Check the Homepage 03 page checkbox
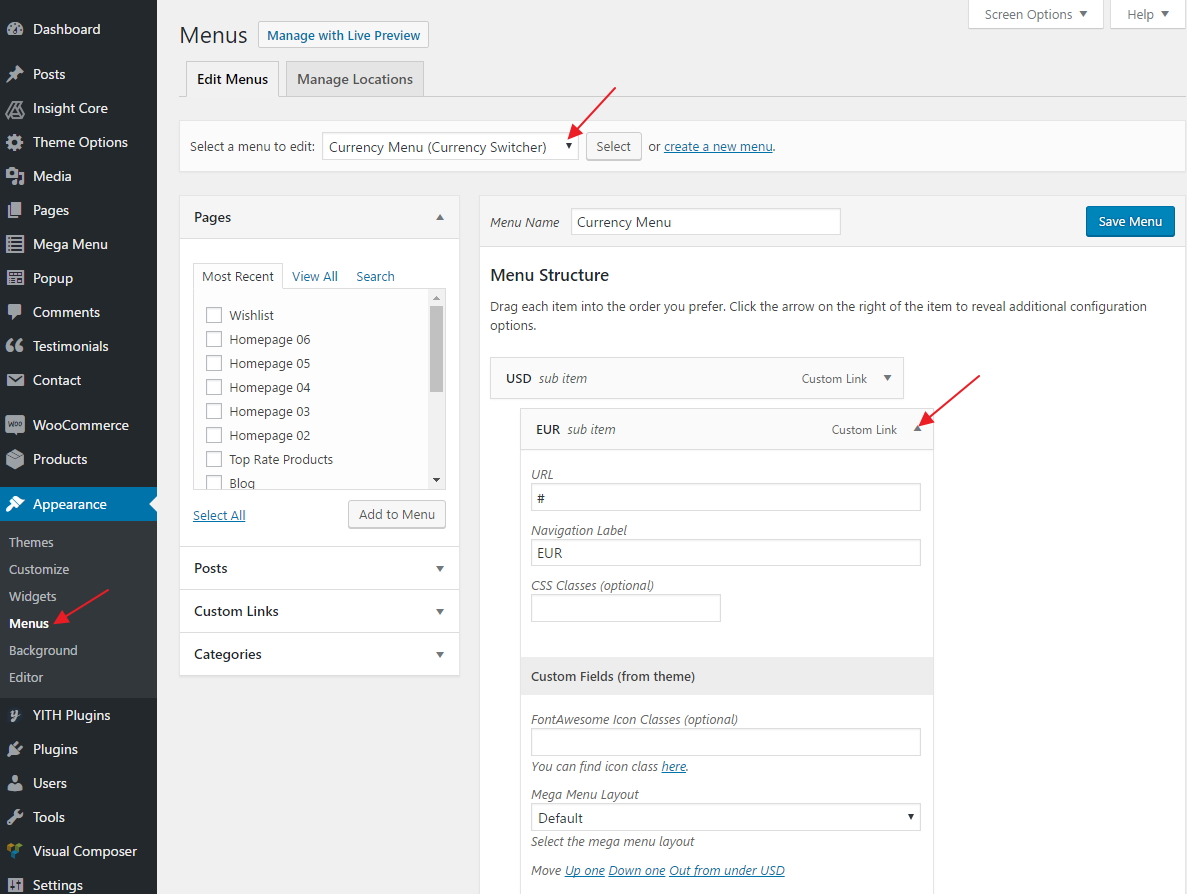This screenshot has height=894, width=1187. point(213,411)
